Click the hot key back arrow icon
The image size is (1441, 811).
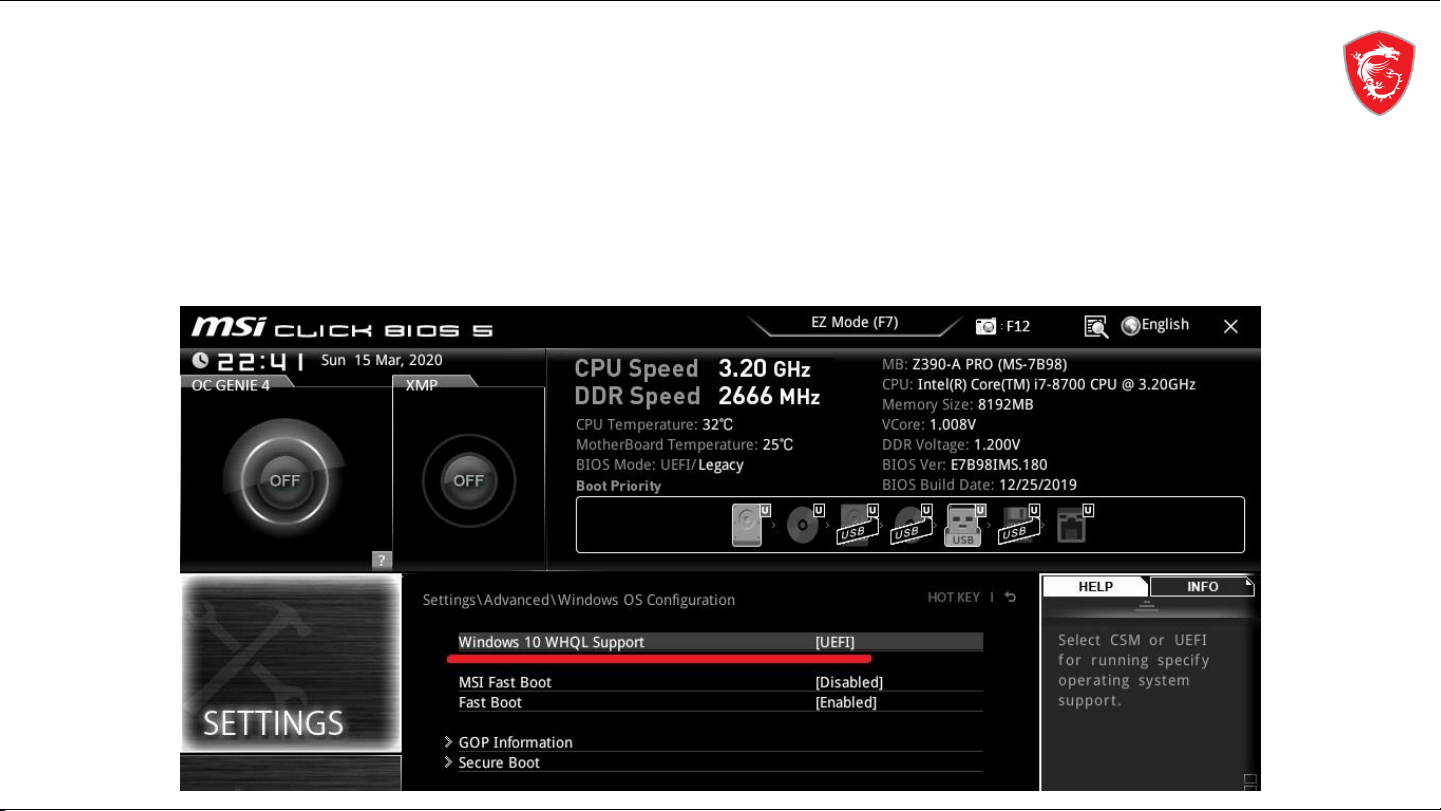pos(1010,598)
